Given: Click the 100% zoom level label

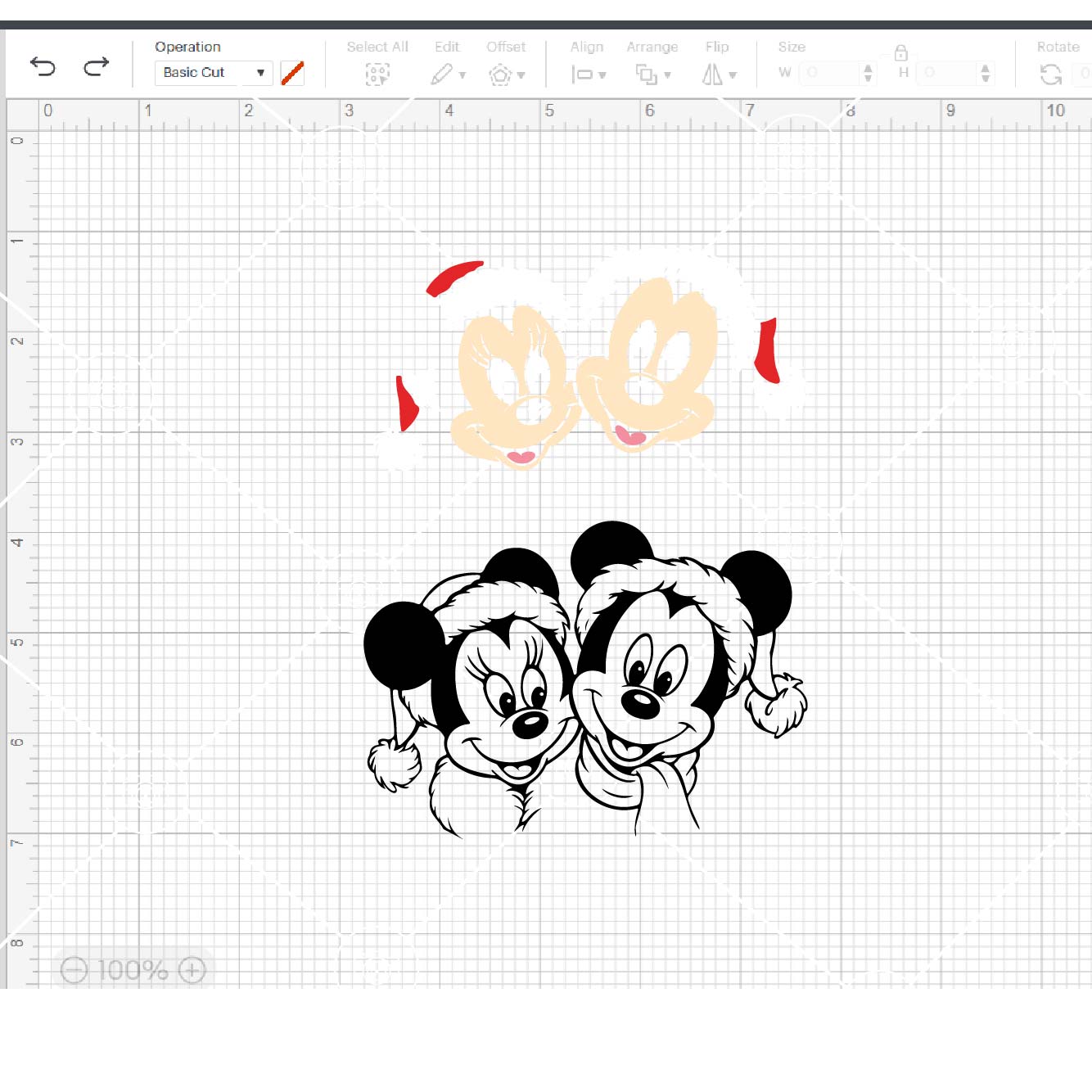Looking at the screenshot, I should [x=133, y=970].
